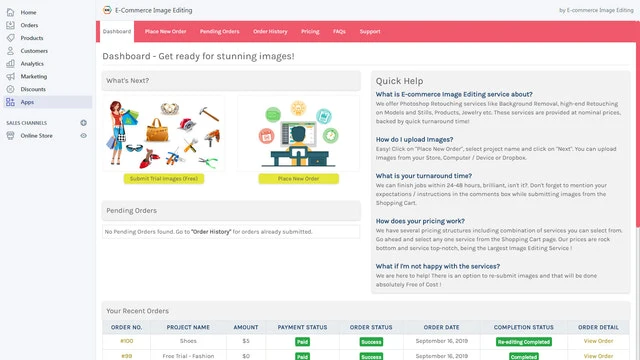Viewport: 640px width, 360px height.
Task: Click the Products tag icon
Action: [10, 38]
